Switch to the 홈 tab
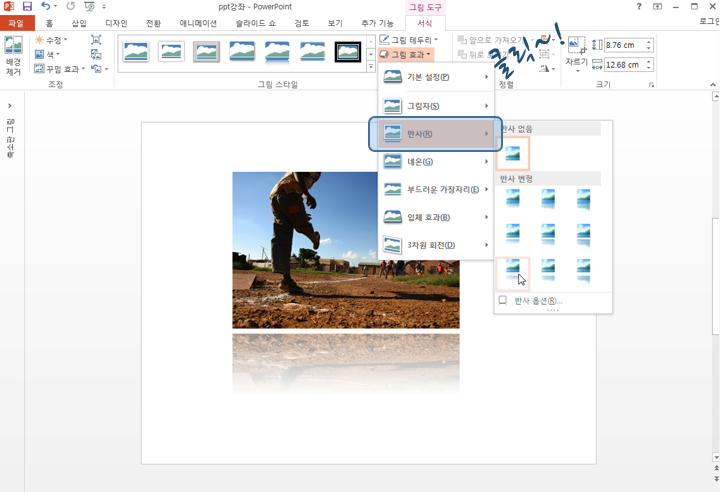The width and height of the screenshot is (720, 492). pos(49,23)
